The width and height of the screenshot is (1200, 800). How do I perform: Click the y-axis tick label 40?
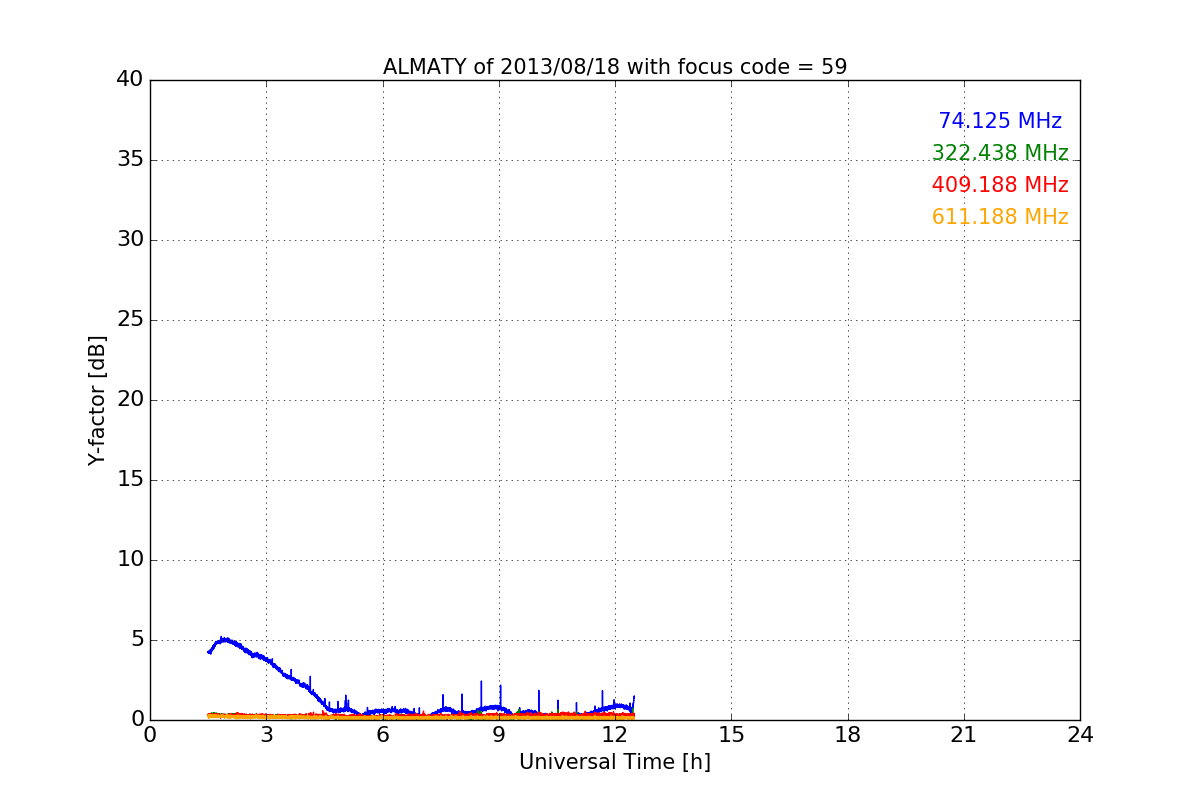click(130, 80)
